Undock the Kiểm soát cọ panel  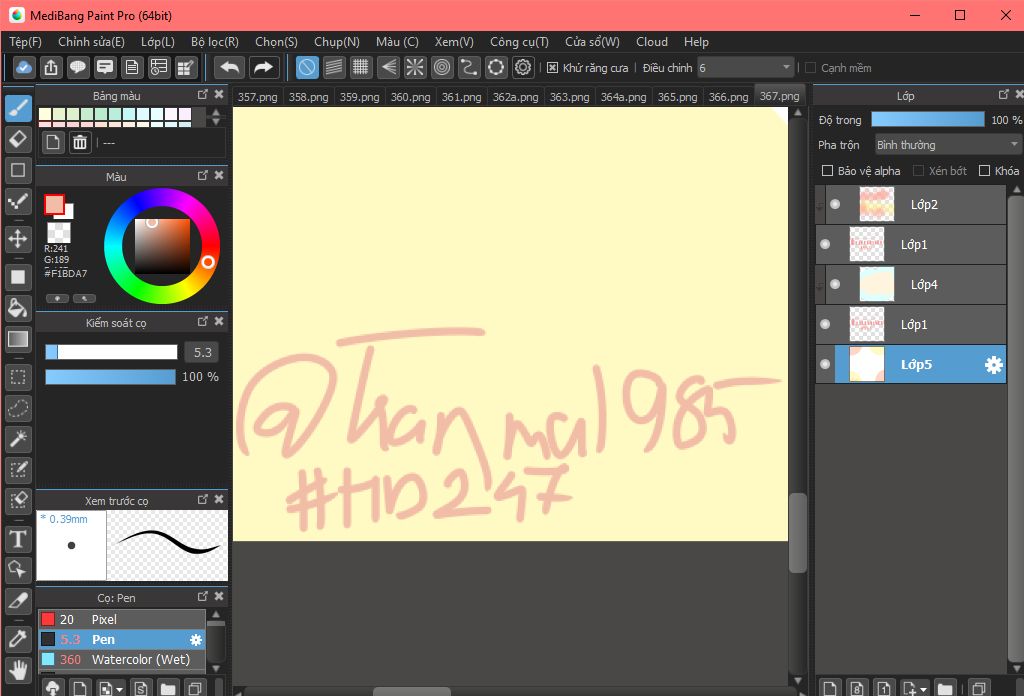[202, 321]
